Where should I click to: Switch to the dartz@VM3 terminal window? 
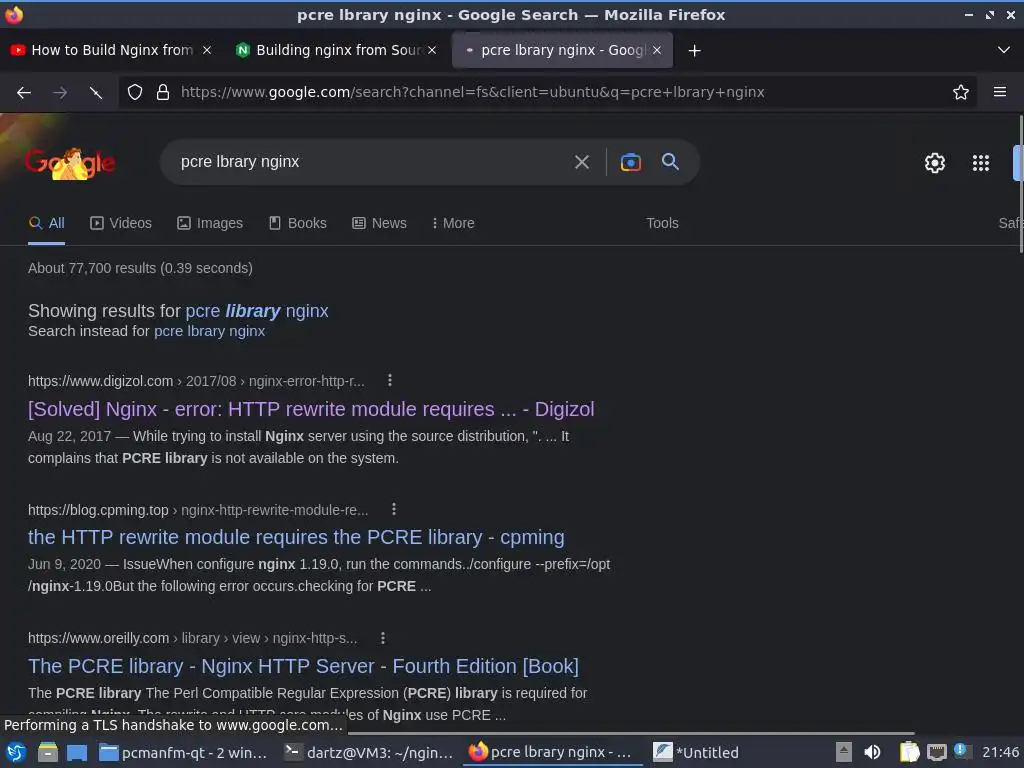pos(368,752)
